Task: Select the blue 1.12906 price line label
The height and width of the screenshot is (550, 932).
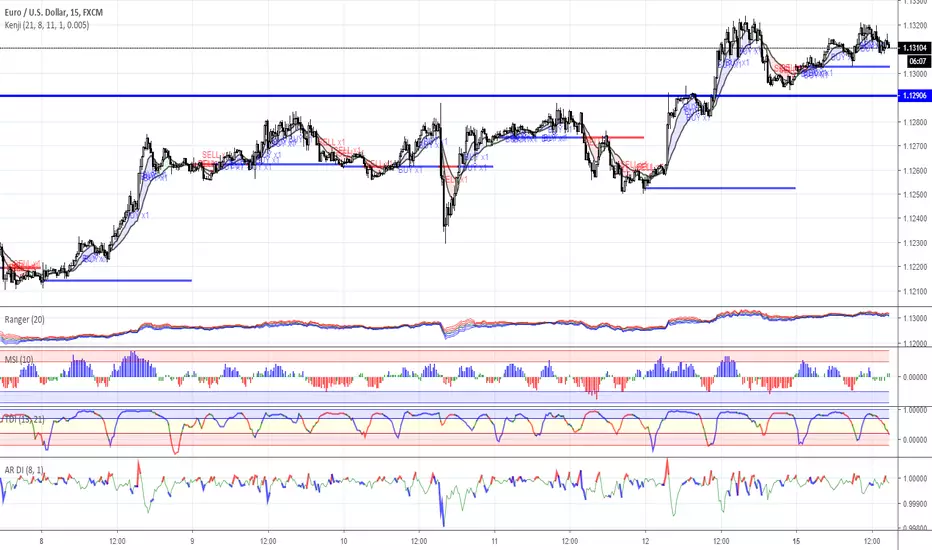Action: pyautogui.click(x=914, y=96)
